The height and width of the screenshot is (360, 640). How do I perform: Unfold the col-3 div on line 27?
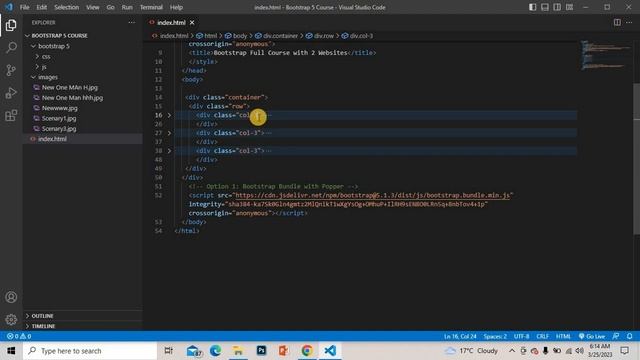[x=169, y=133]
